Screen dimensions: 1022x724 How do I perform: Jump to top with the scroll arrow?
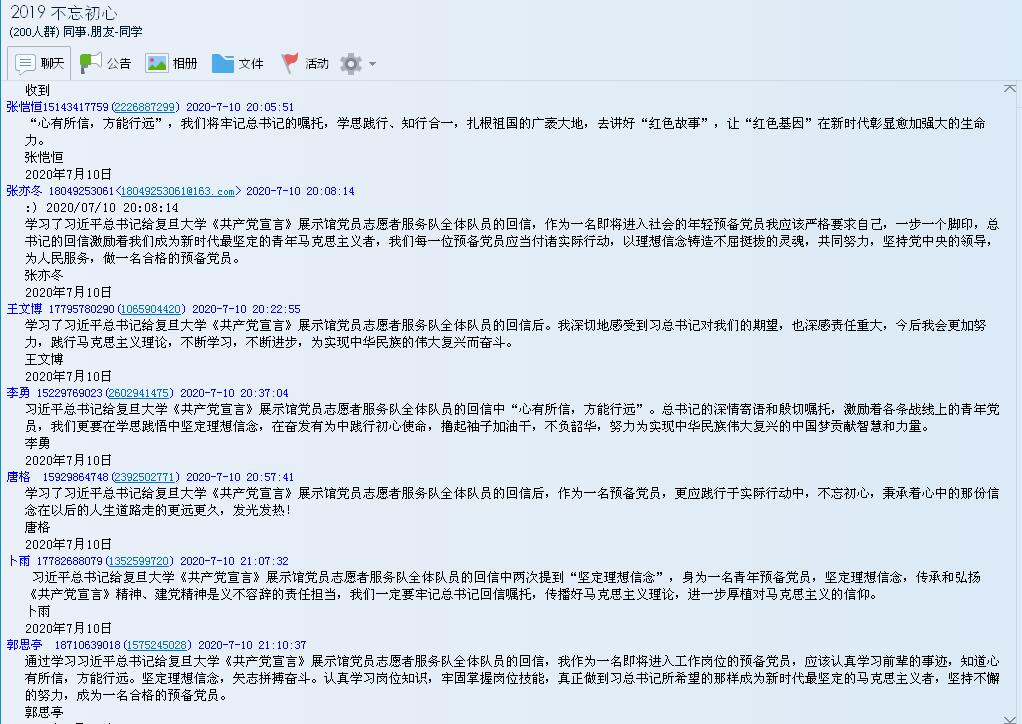[1009, 89]
